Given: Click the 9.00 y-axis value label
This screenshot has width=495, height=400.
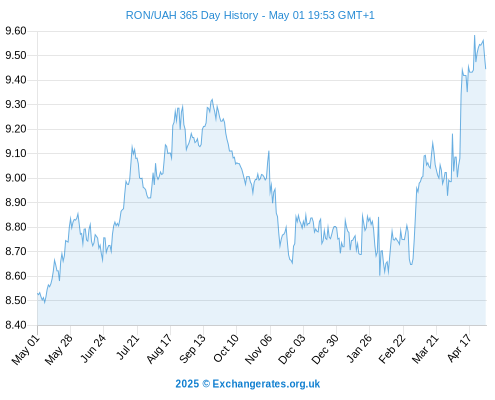Looking at the screenshot, I should tap(16, 178).
